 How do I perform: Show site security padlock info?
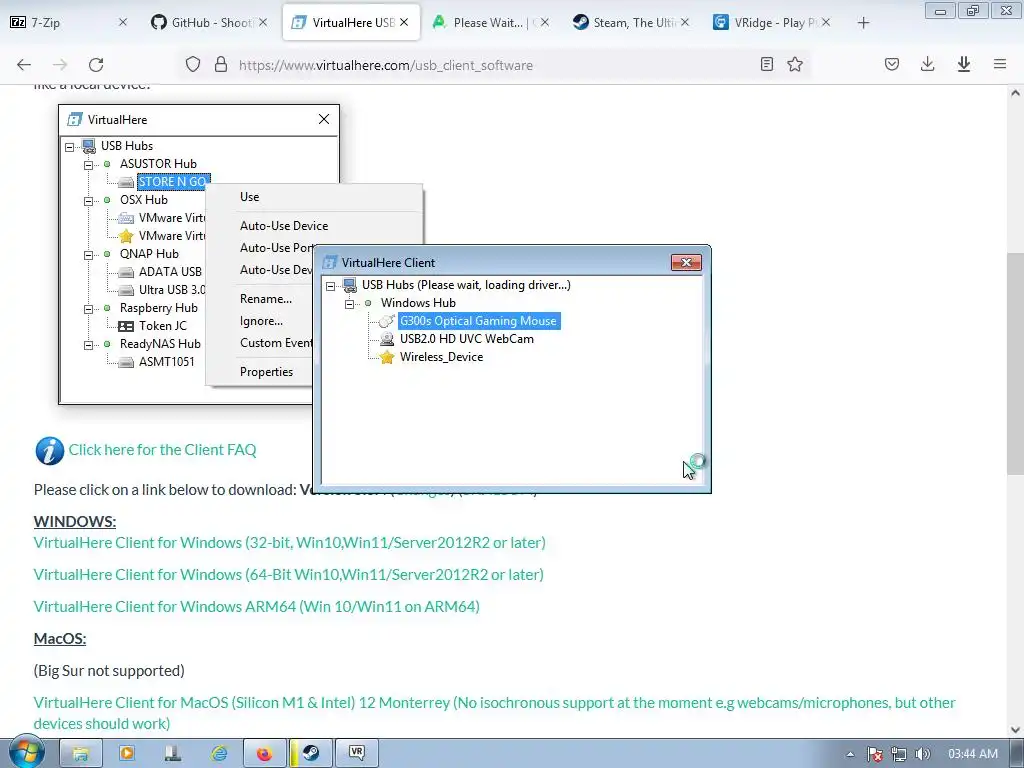[221, 64]
